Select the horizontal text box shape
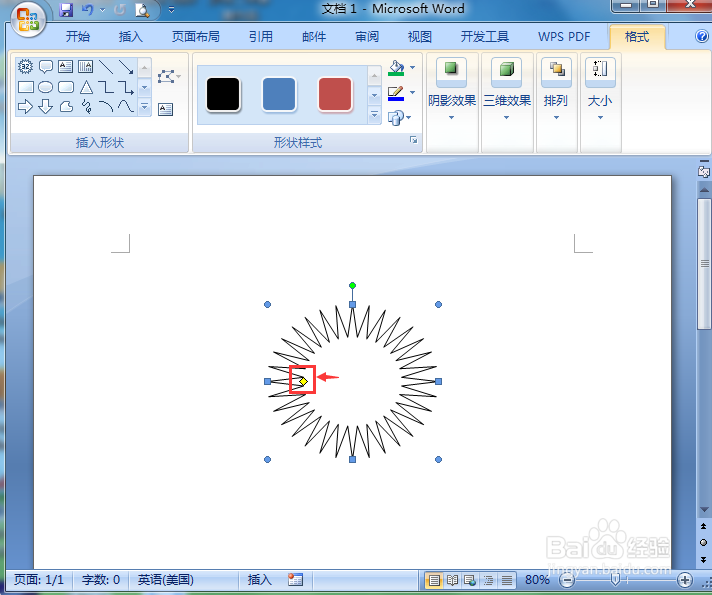 [x=65, y=66]
